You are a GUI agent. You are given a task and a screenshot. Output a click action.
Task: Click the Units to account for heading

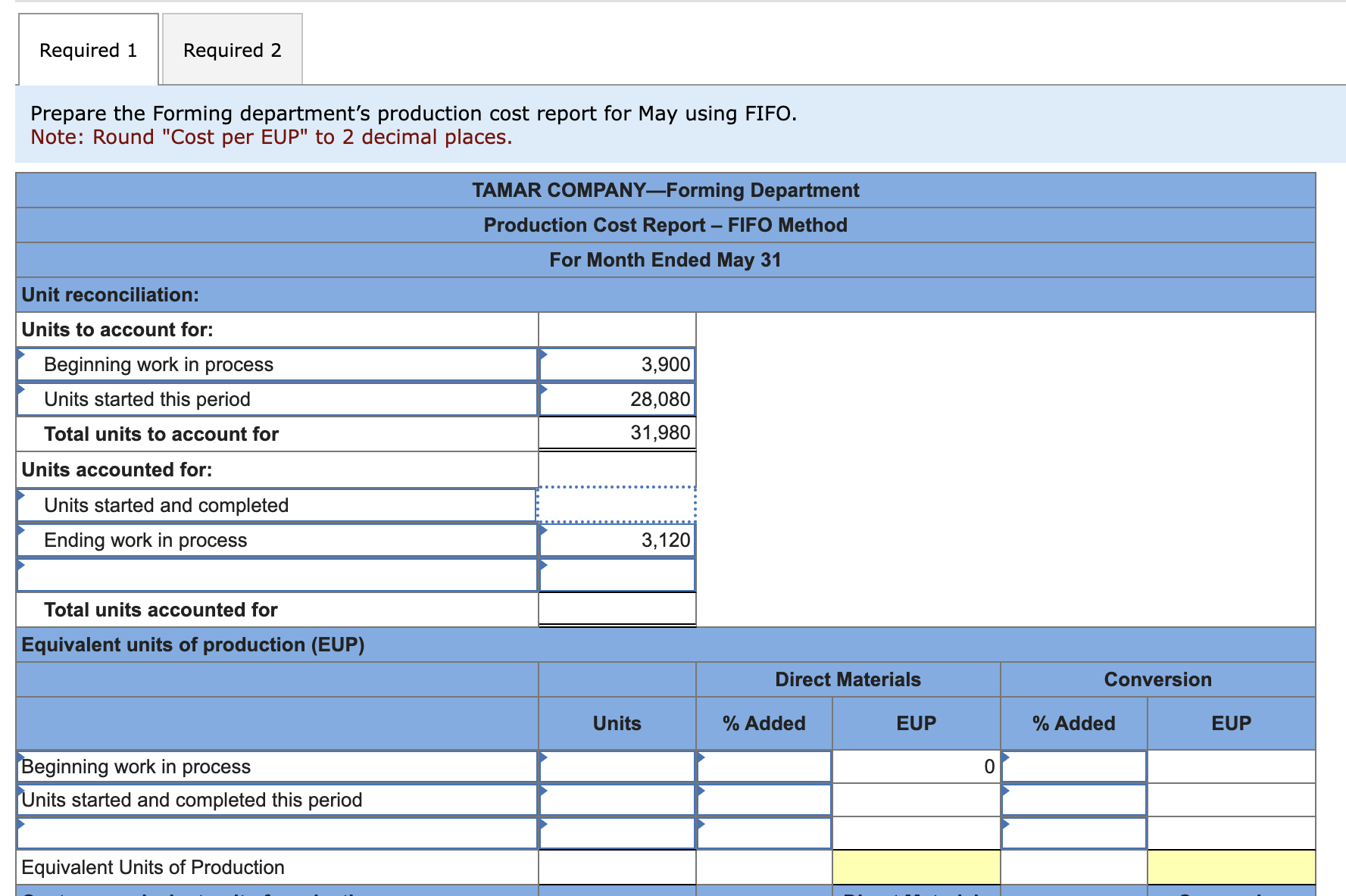tap(117, 329)
